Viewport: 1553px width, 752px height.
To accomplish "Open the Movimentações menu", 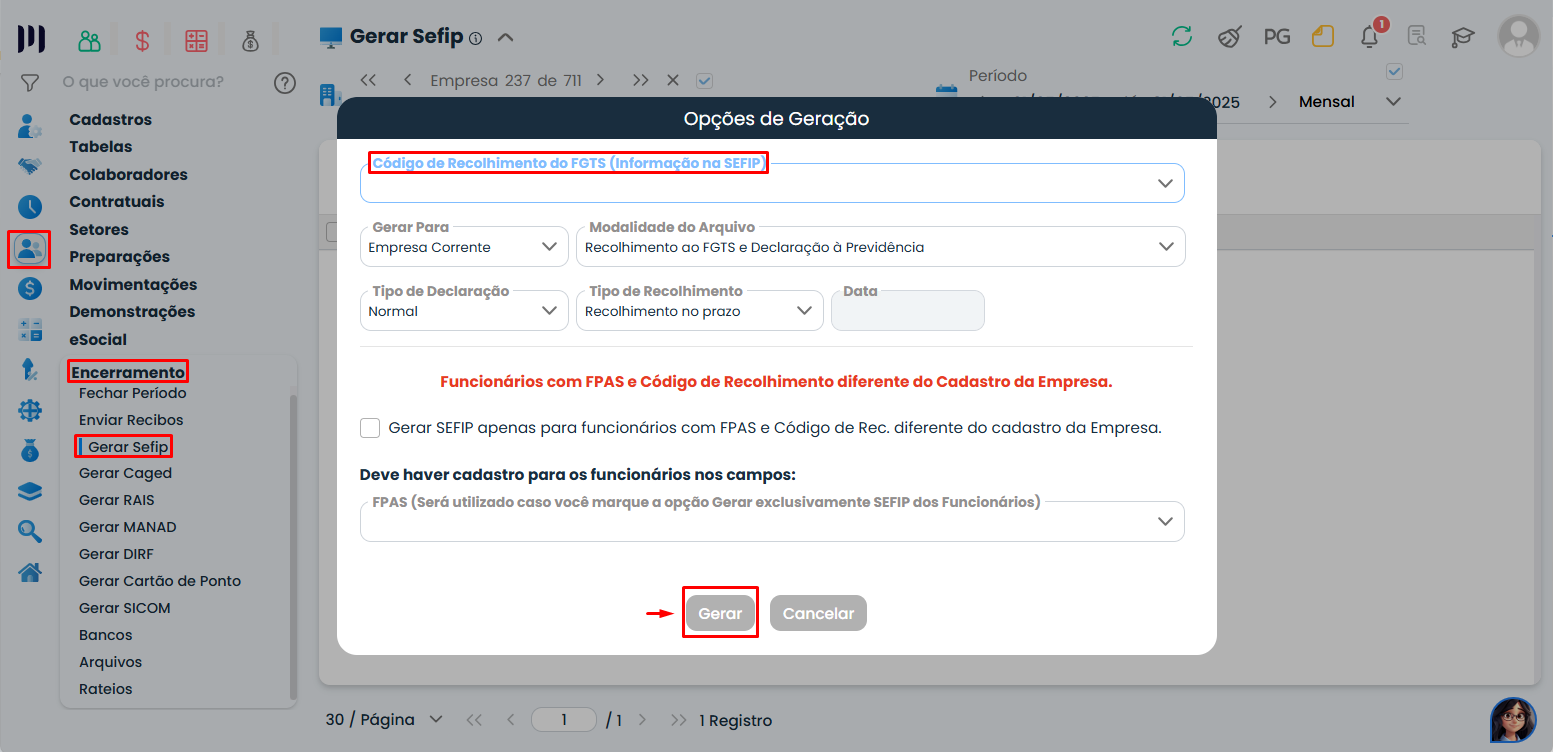I will click(133, 285).
